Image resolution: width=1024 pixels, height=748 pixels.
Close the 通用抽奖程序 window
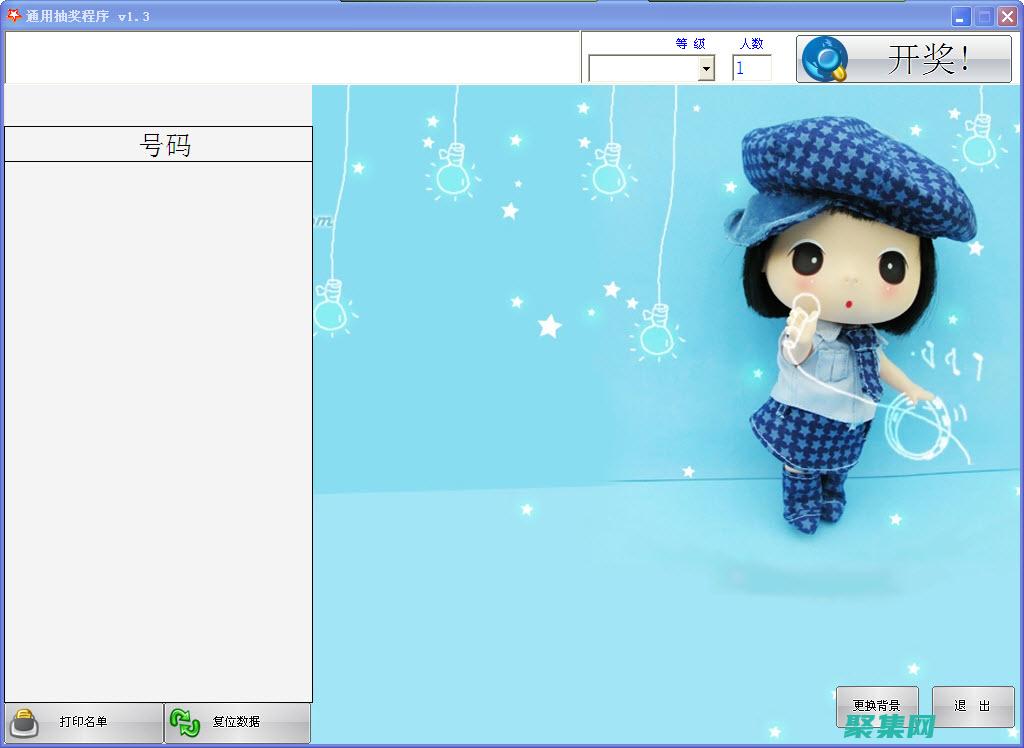click(x=1007, y=17)
